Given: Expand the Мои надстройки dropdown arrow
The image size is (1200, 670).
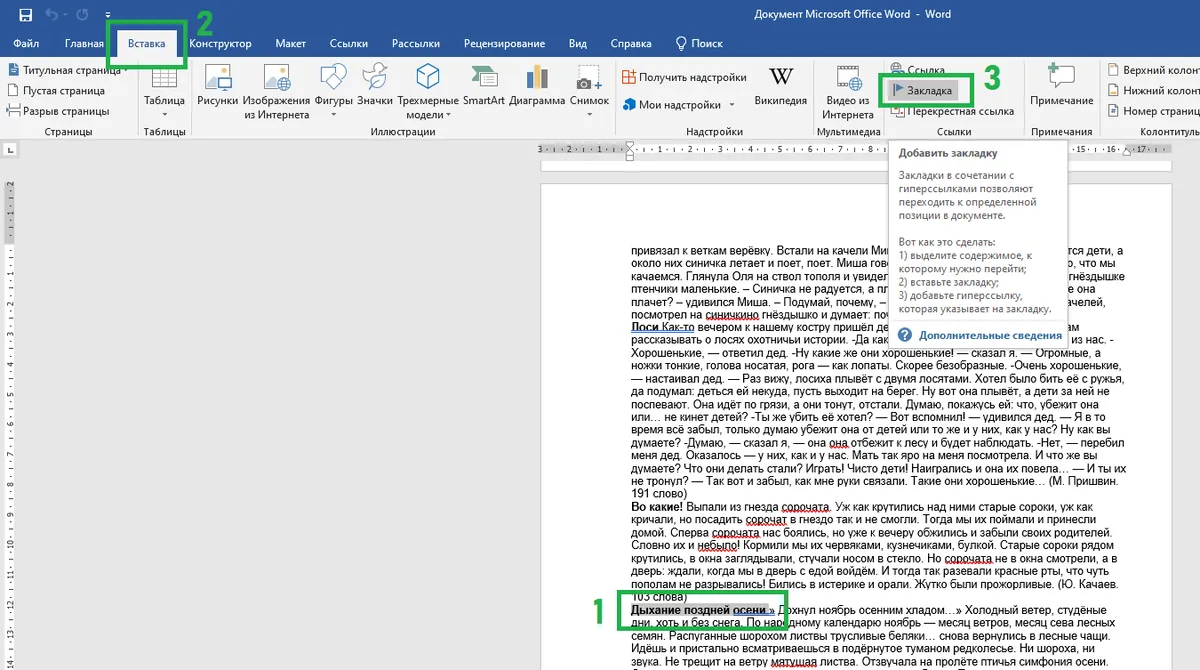Looking at the screenshot, I should tap(732, 105).
